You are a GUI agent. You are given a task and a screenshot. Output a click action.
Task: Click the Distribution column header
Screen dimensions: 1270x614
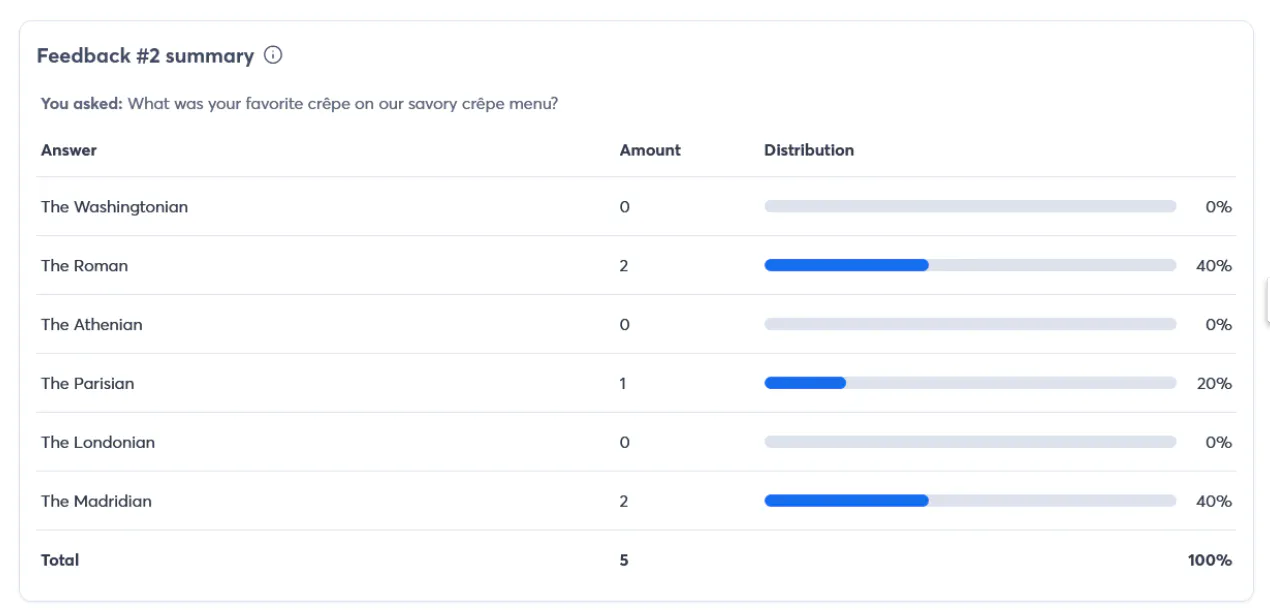tap(808, 150)
